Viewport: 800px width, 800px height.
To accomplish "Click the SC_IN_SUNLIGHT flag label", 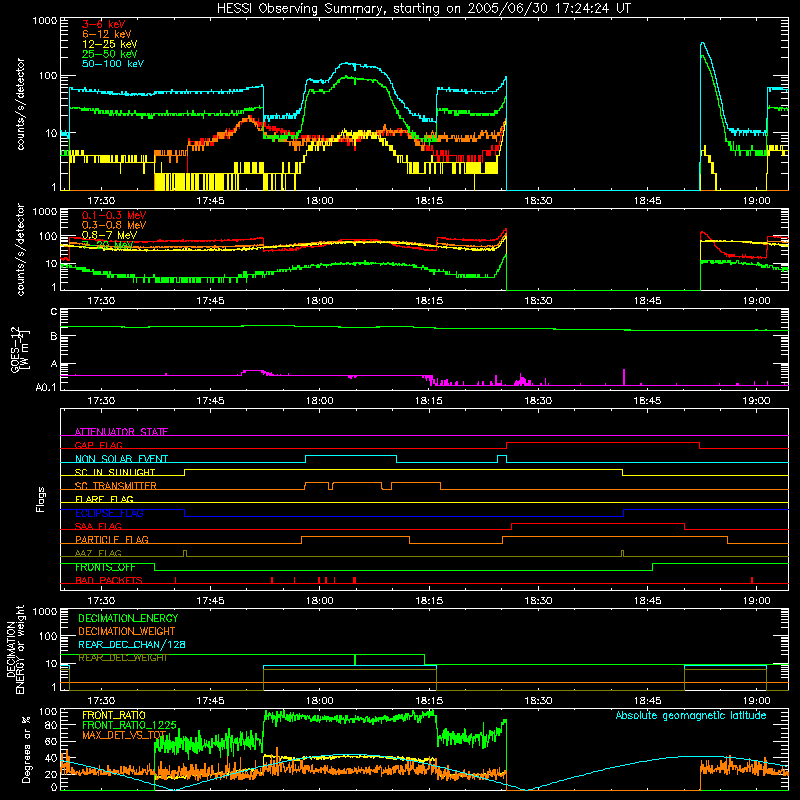I will pos(115,472).
